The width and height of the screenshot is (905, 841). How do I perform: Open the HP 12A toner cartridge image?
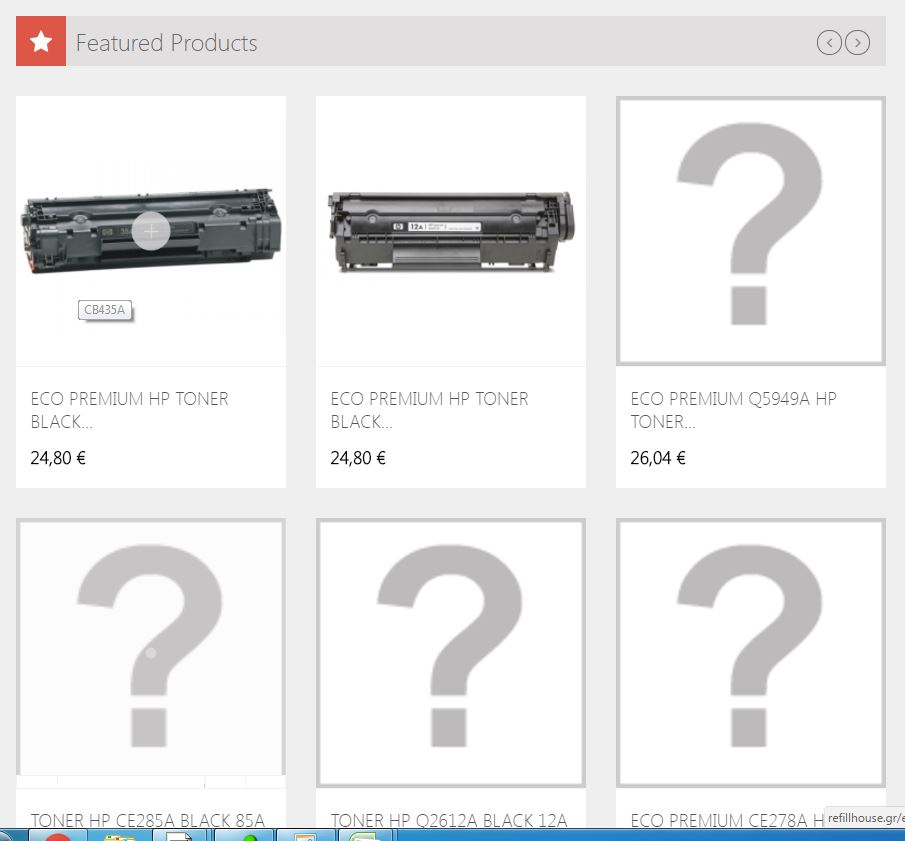(x=451, y=231)
